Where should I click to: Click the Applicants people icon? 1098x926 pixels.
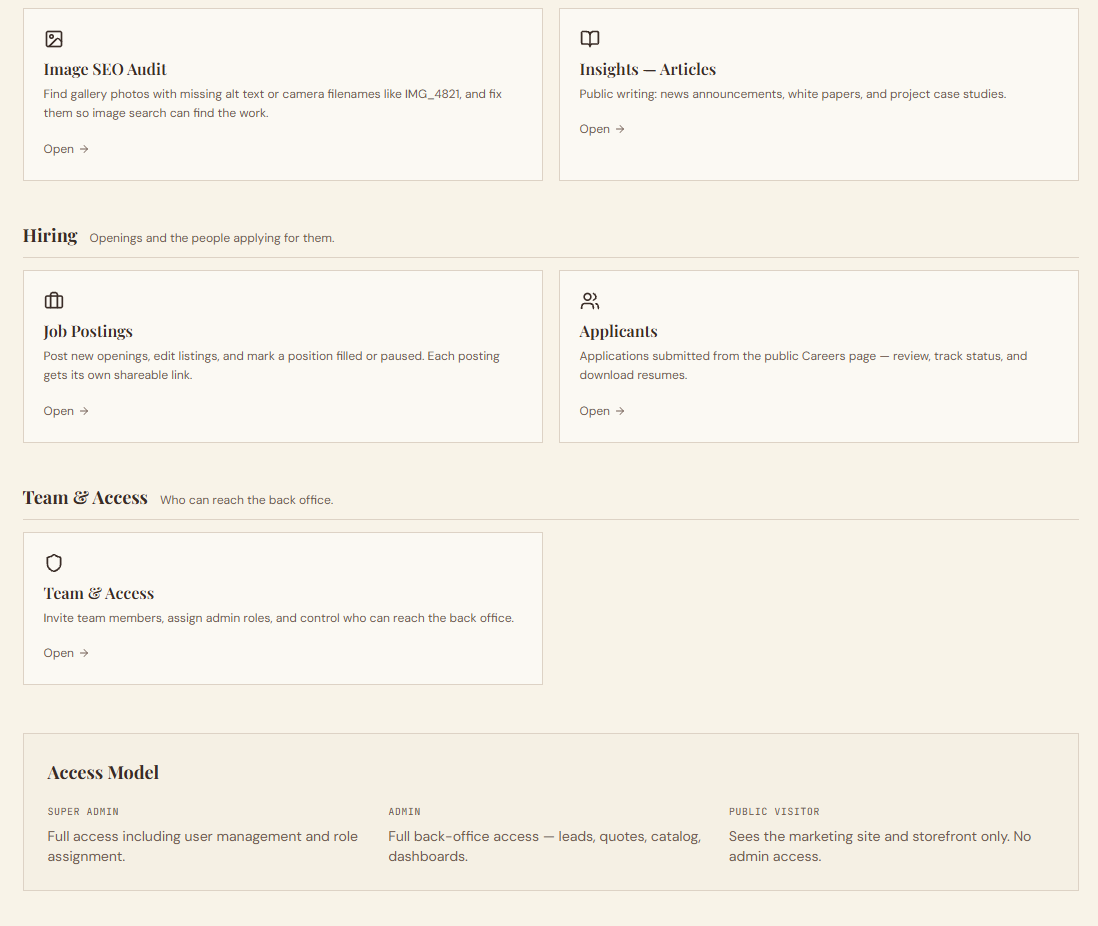[x=590, y=301]
